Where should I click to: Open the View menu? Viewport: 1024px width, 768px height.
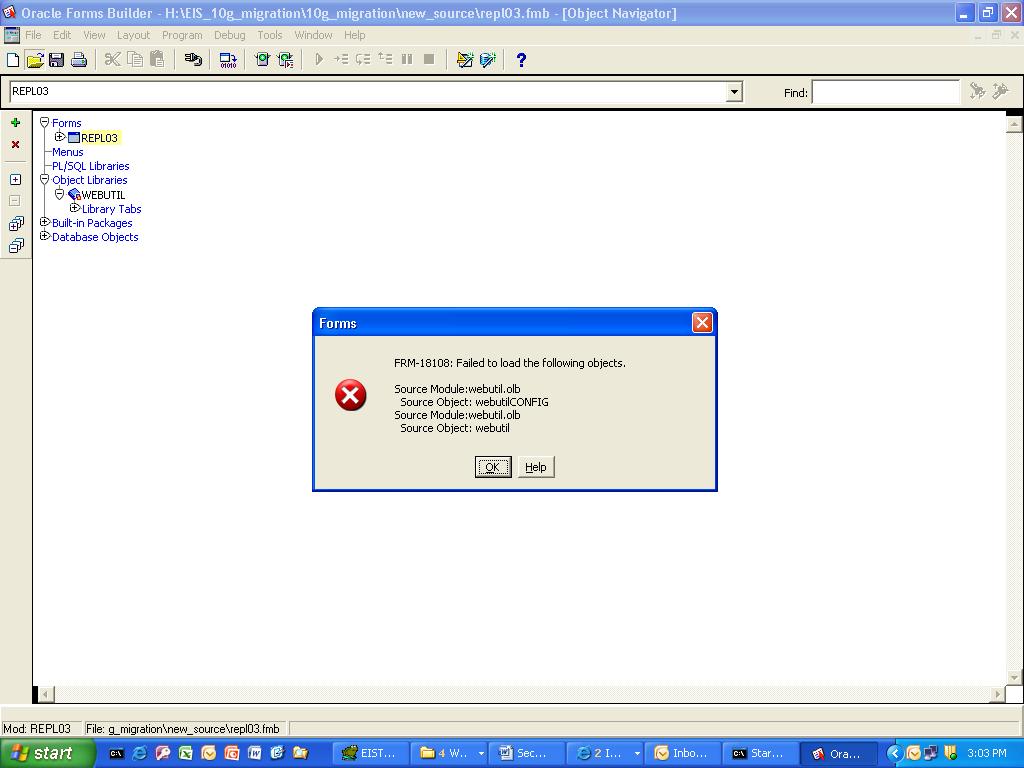(x=94, y=35)
